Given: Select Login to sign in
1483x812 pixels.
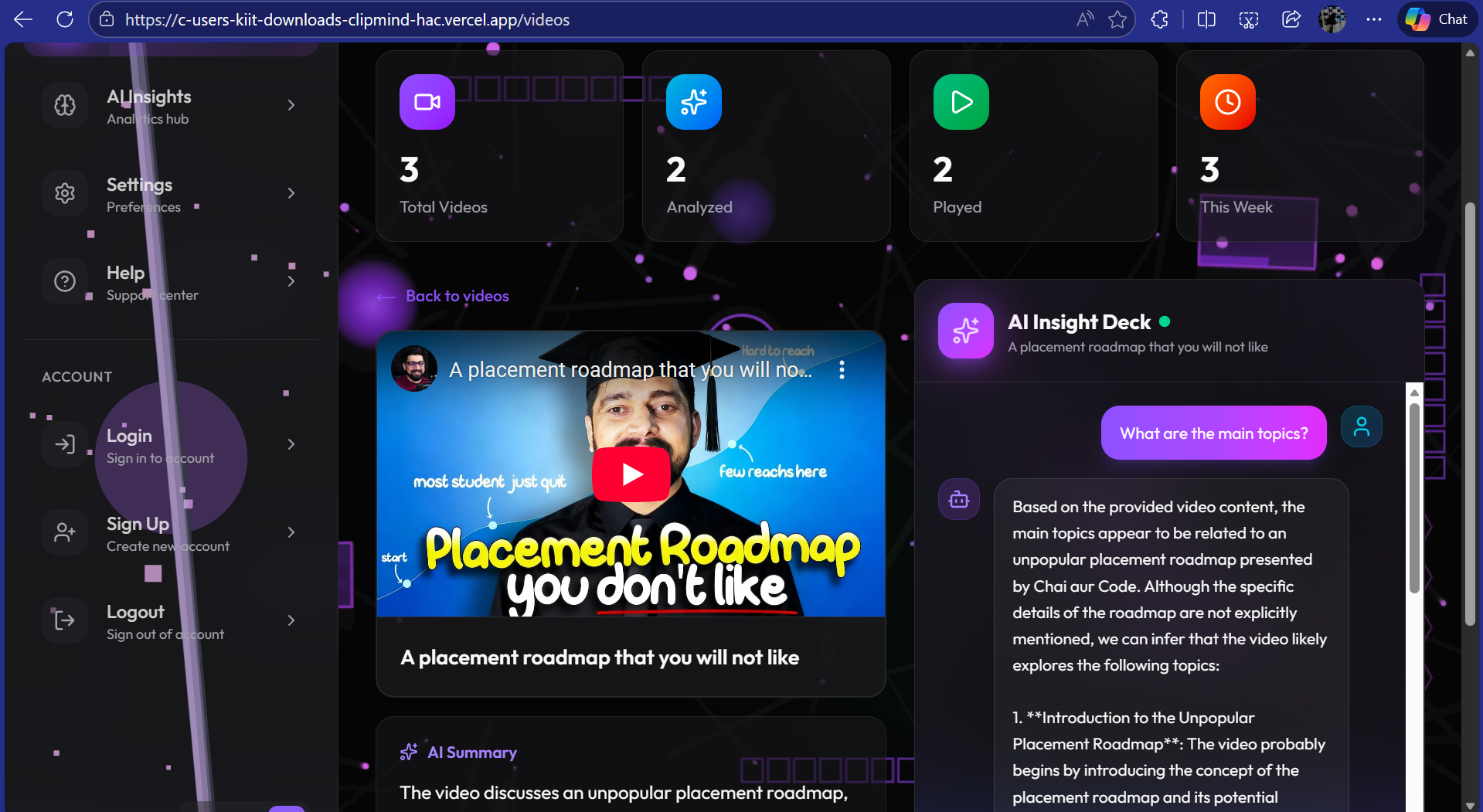Looking at the screenshot, I should pos(171,444).
